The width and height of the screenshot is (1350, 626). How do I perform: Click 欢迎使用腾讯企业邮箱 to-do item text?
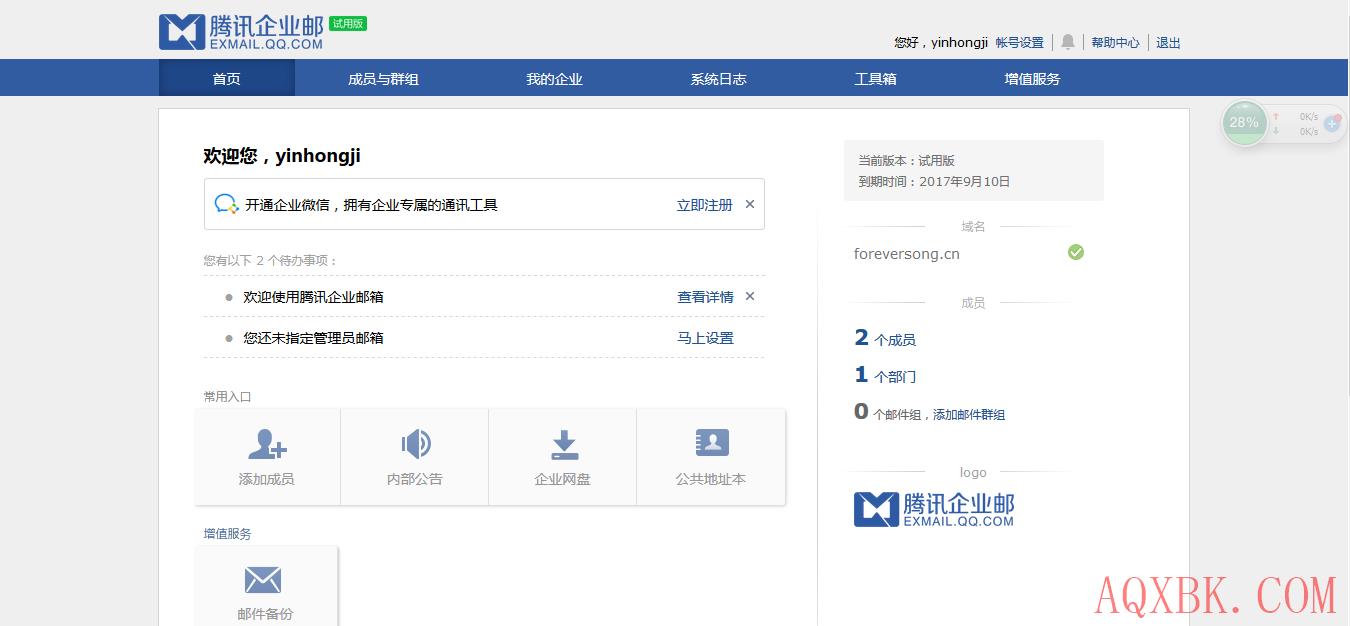coord(313,296)
